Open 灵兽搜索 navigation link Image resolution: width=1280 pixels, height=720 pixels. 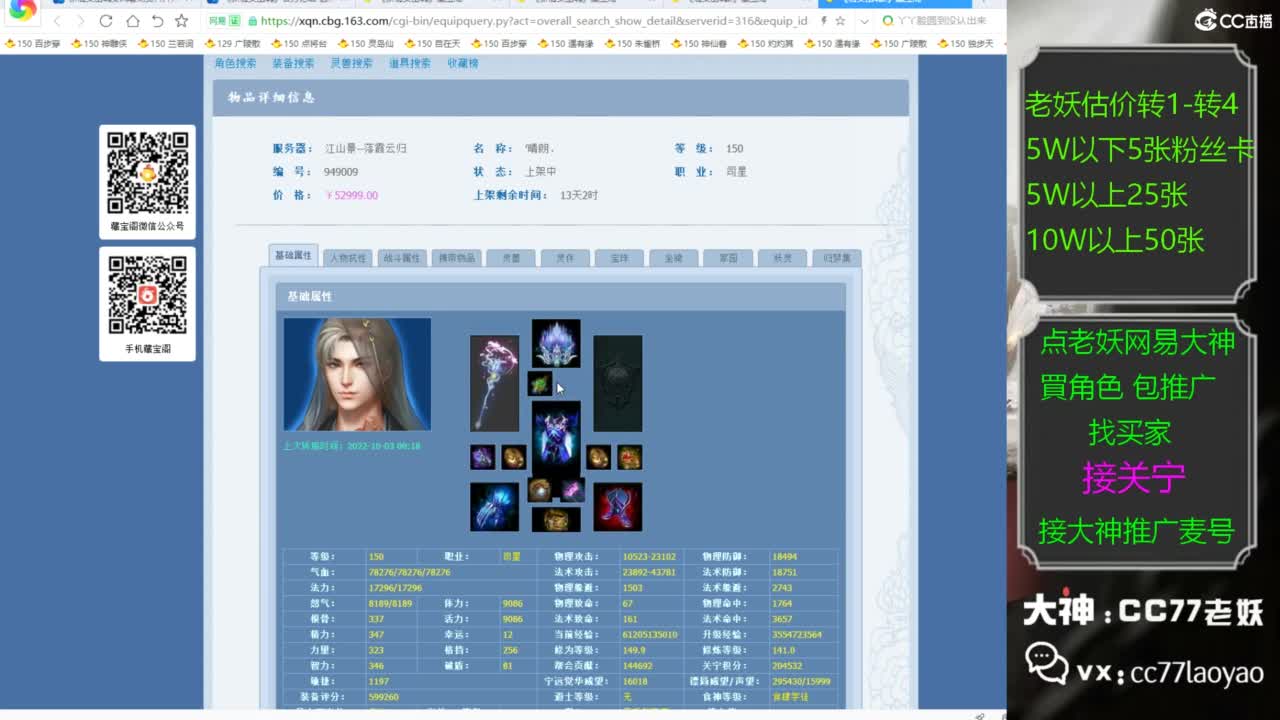(351, 63)
